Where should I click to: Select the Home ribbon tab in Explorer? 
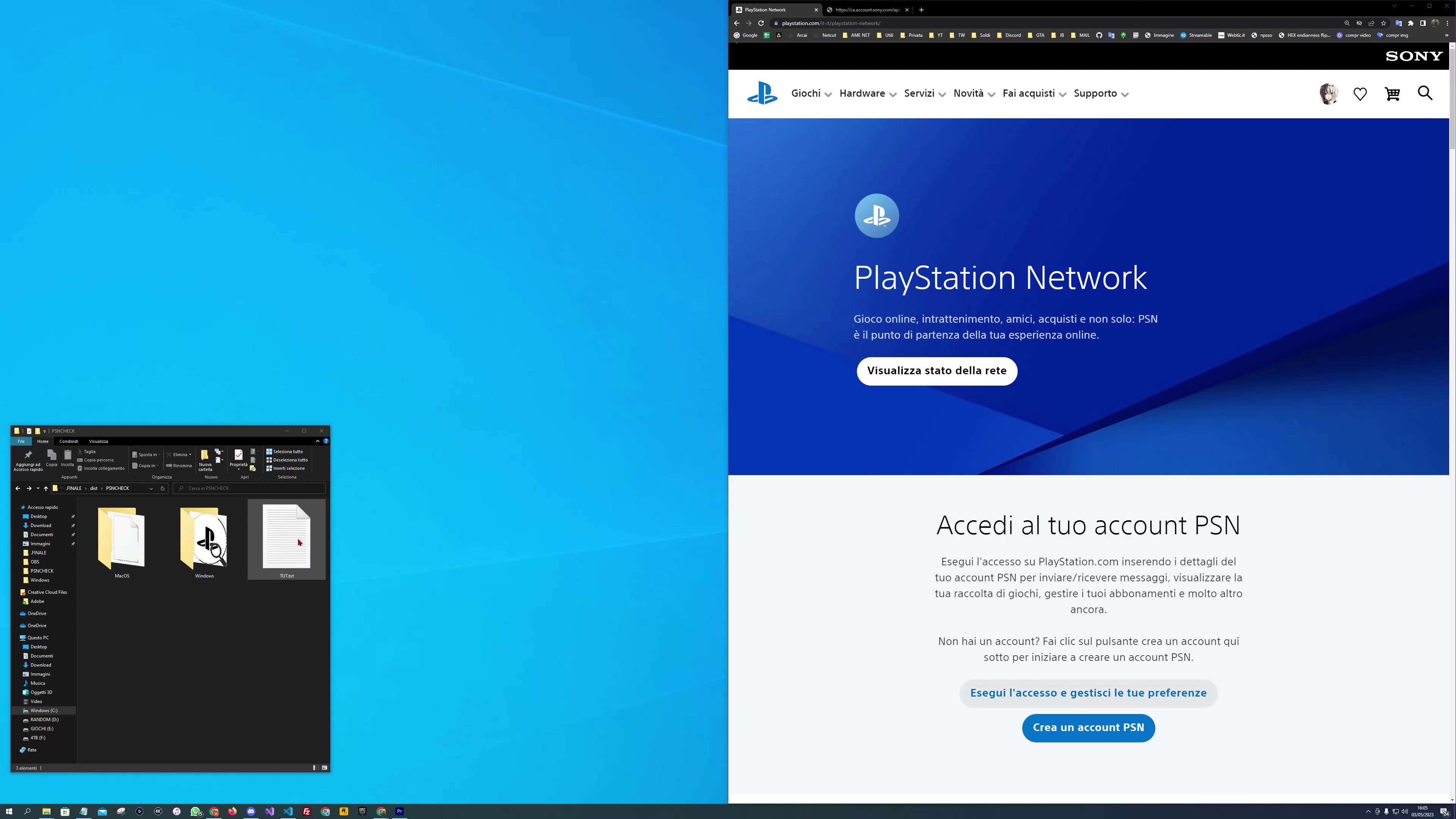pos(43,441)
